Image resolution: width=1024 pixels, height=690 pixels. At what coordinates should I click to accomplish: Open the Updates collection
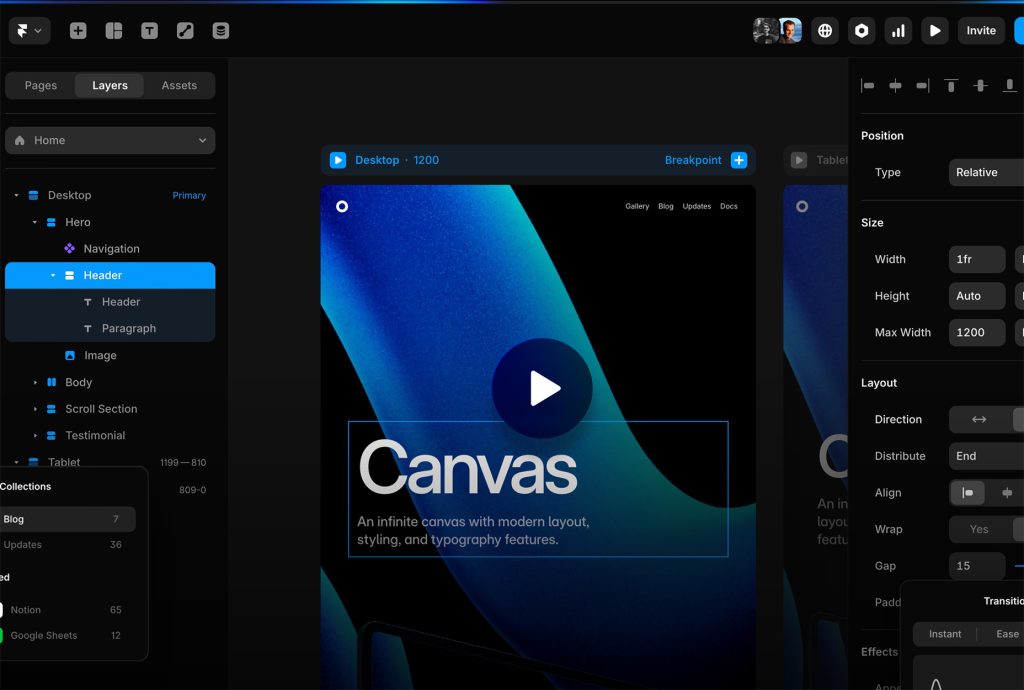click(65, 544)
